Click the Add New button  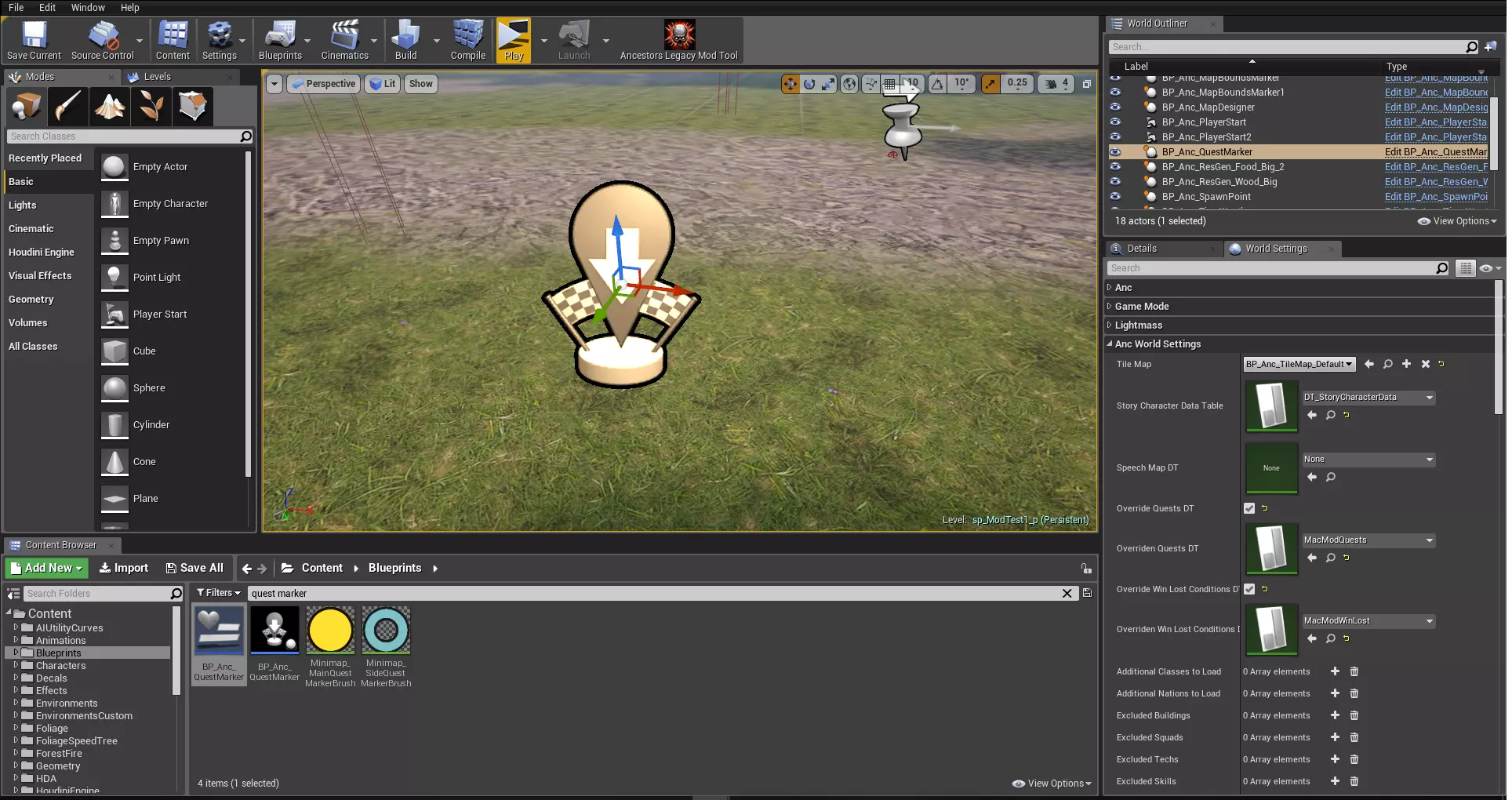(x=46, y=568)
